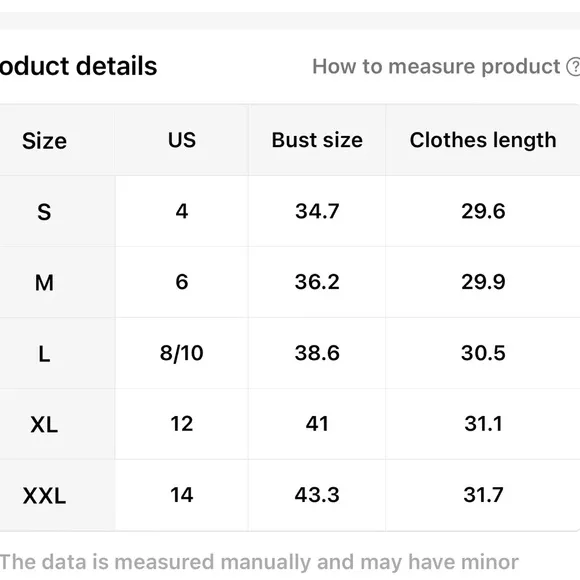Open the How to measure product link
This screenshot has height=580, width=580.
(x=436, y=67)
